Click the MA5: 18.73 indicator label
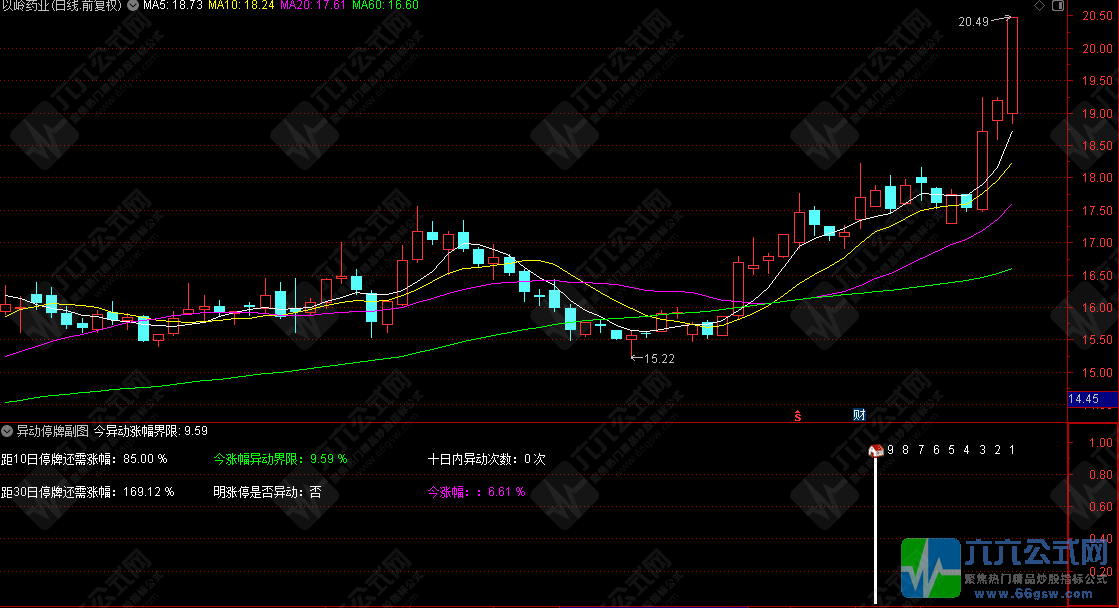The image size is (1119, 608). 173,6
